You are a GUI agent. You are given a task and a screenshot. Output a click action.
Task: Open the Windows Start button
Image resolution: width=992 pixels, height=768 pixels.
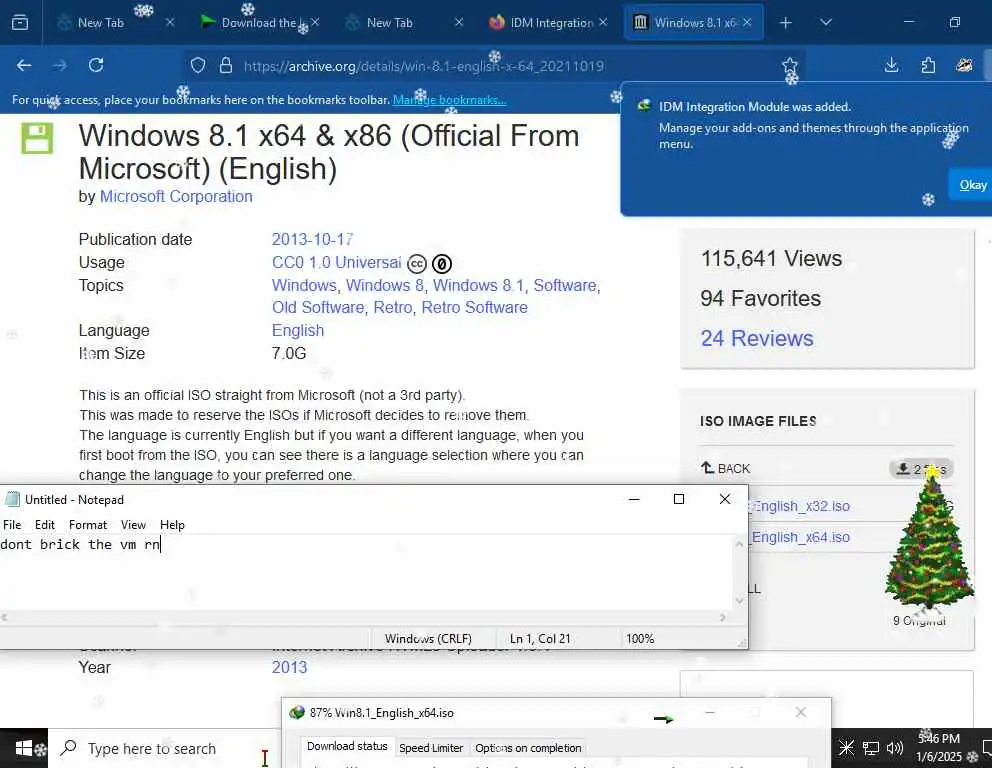coord(23,748)
